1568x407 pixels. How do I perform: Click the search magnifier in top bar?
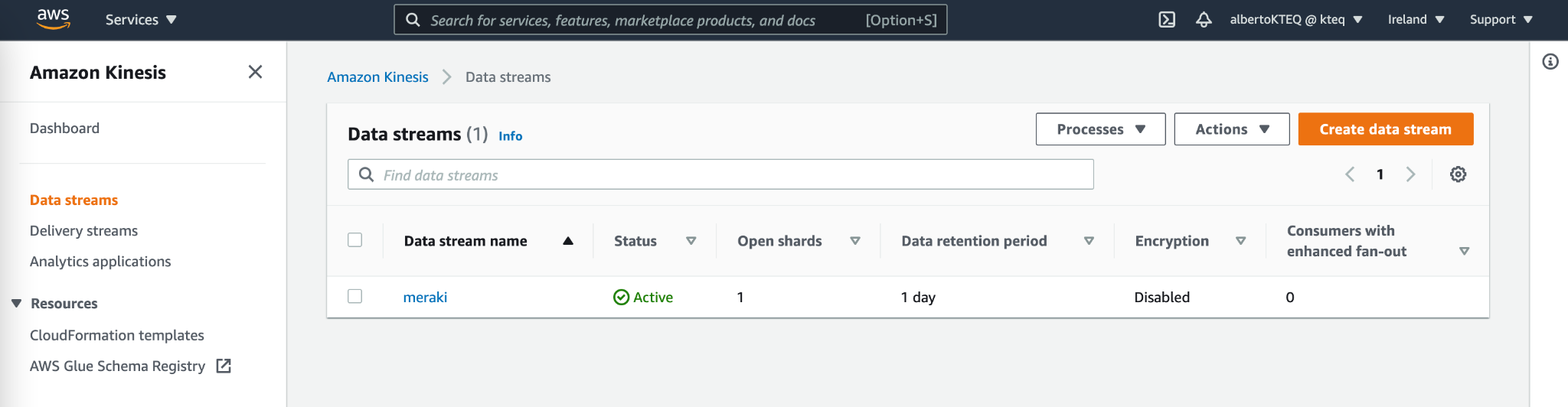(x=413, y=20)
